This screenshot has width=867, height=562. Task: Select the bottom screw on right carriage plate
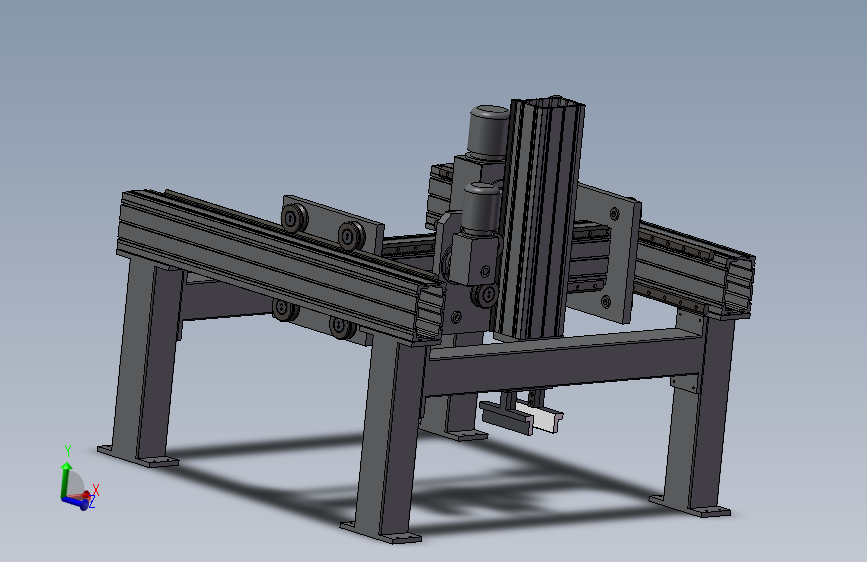click(x=606, y=302)
